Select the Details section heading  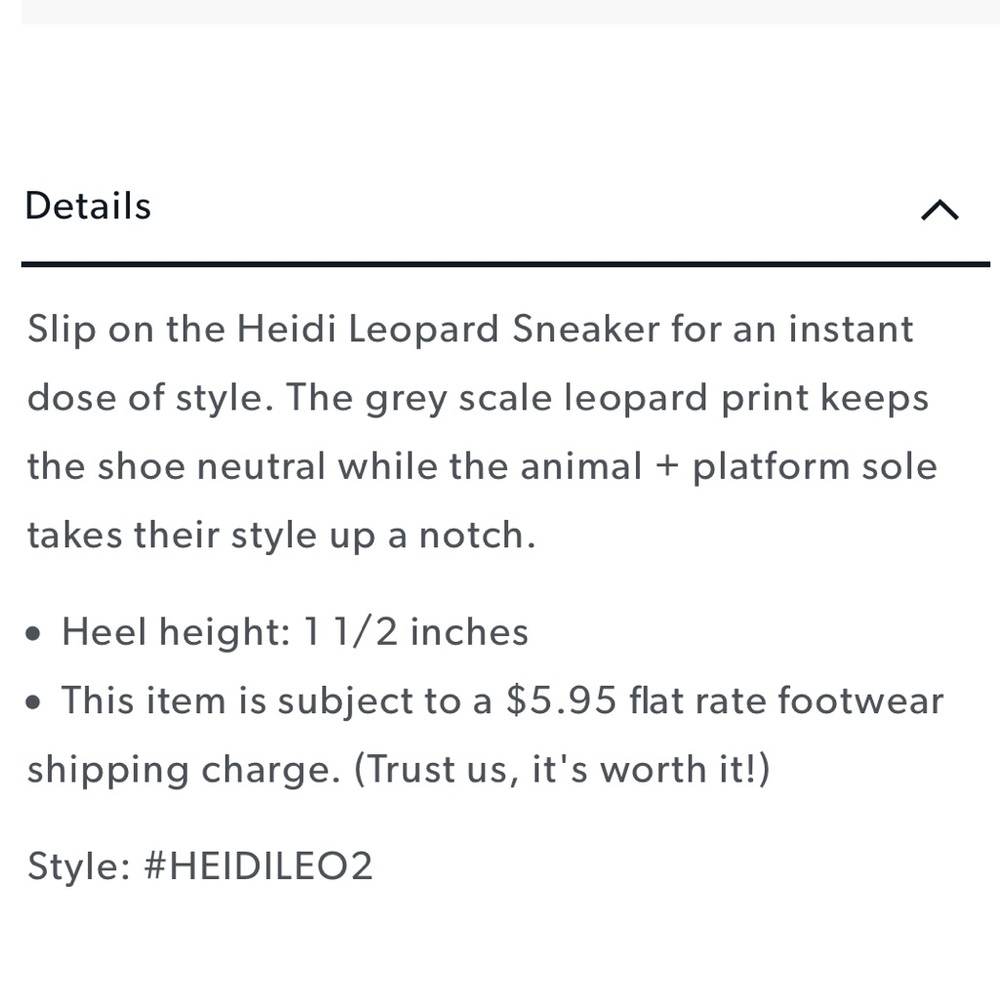86,205
